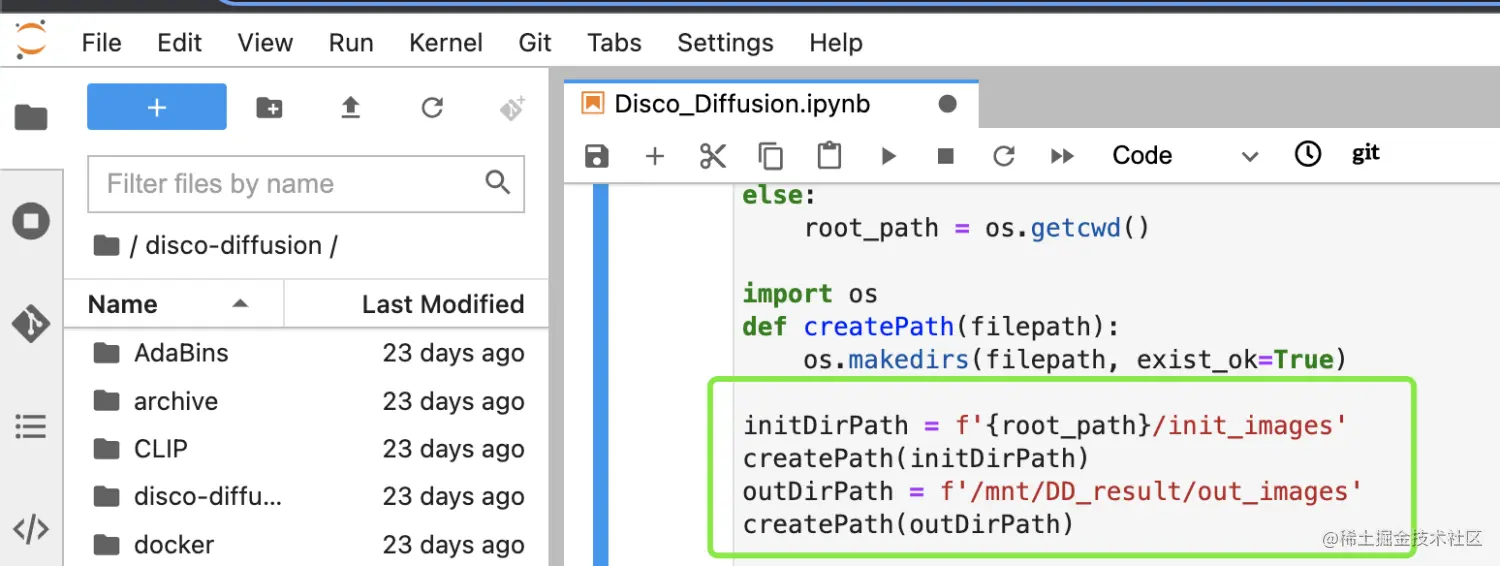Screen dimensions: 1500x566
Task: Open the Kernel menu
Action: tap(446, 43)
